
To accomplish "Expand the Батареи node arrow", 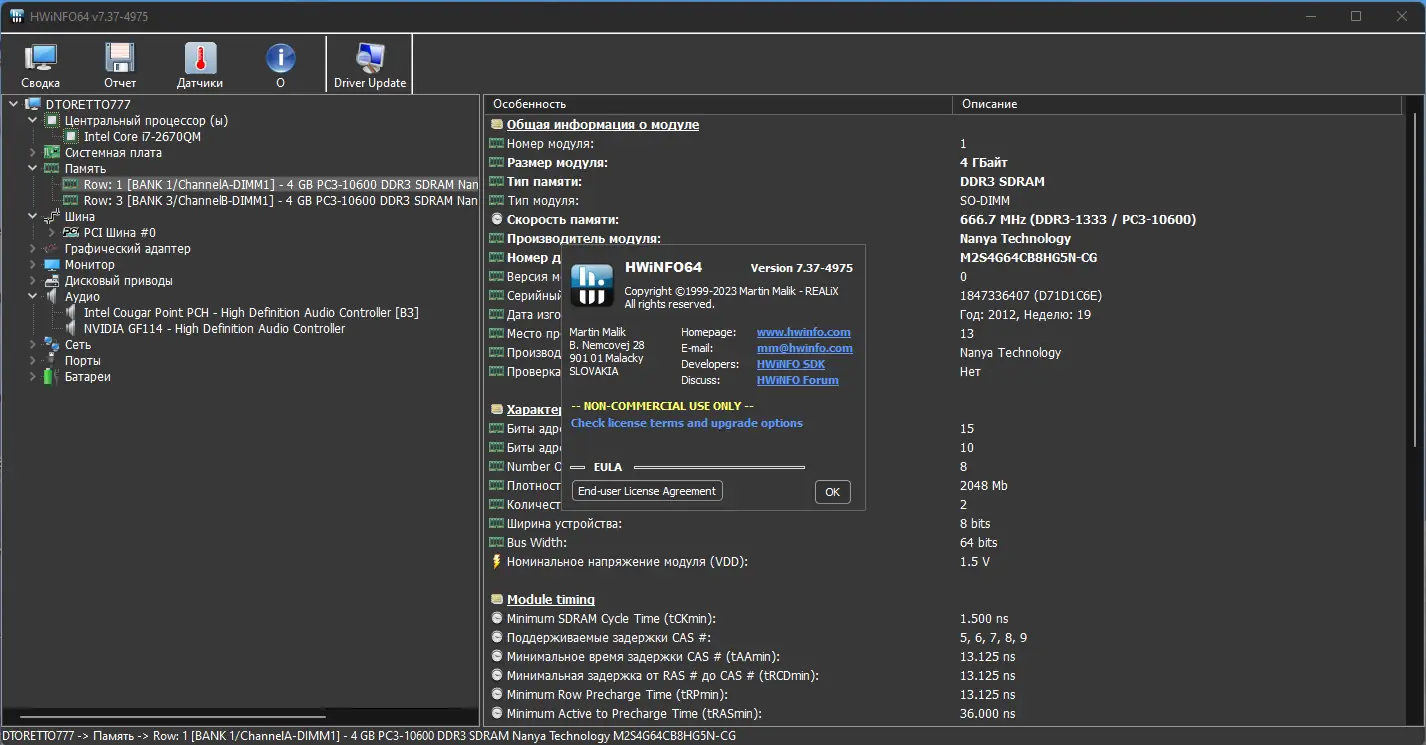I will (x=33, y=376).
